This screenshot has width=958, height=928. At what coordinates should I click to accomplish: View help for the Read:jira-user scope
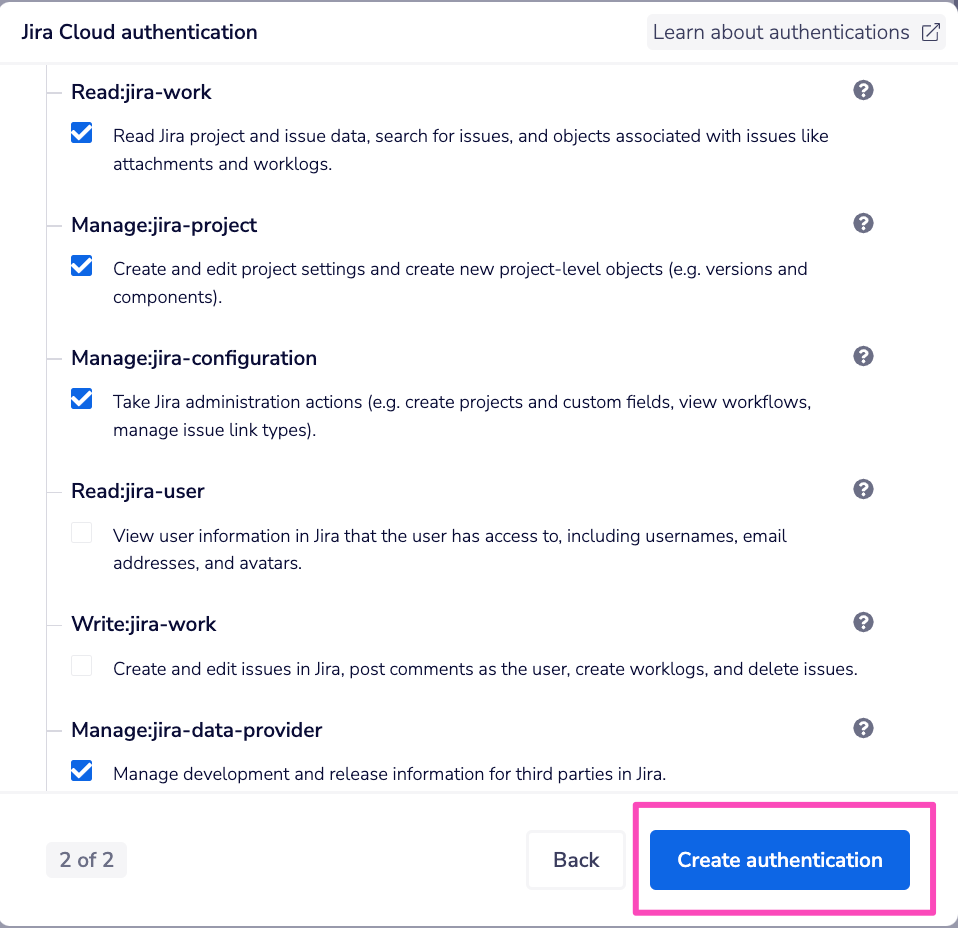pos(863,489)
